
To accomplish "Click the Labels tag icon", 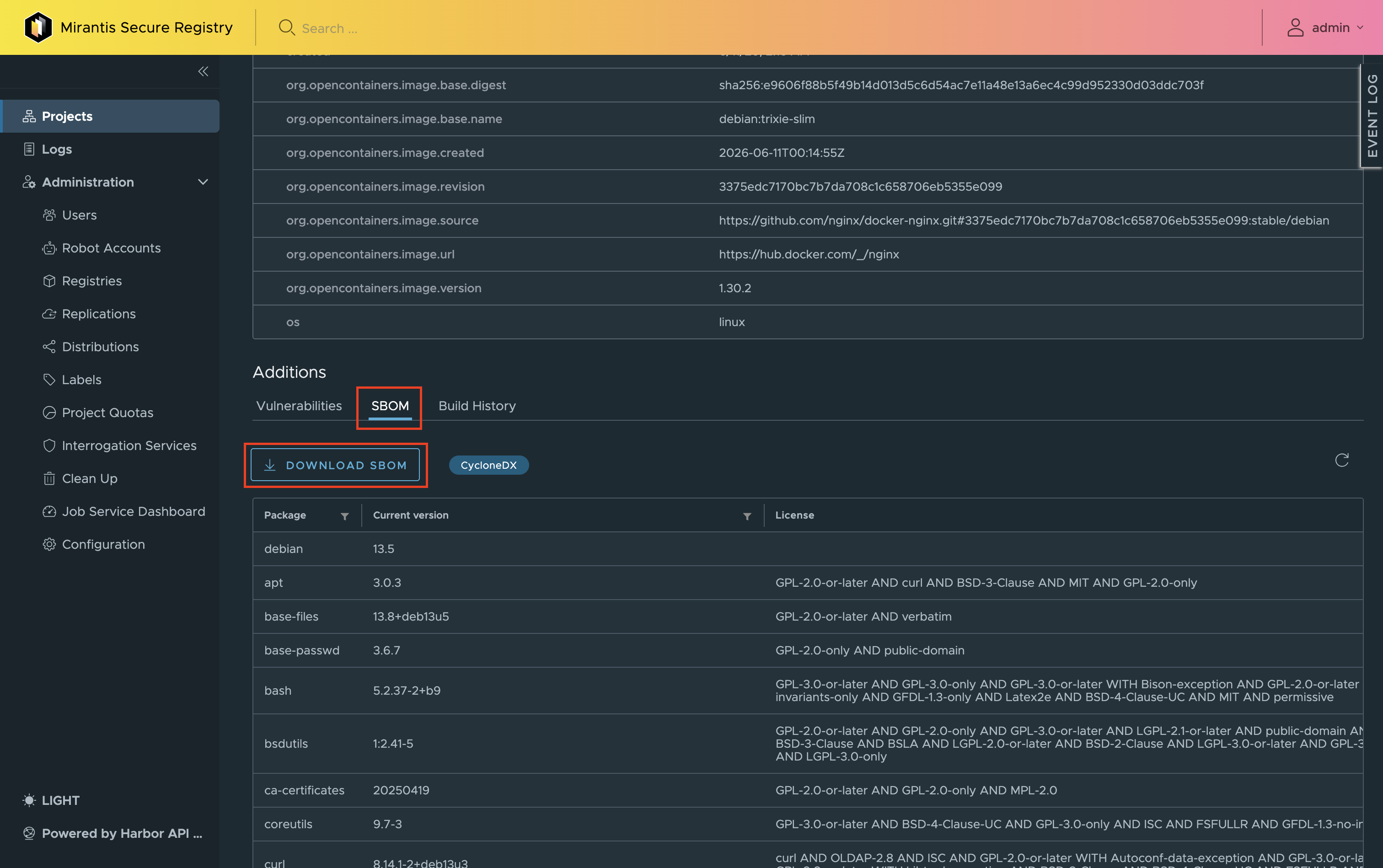I will tap(49, 380).
